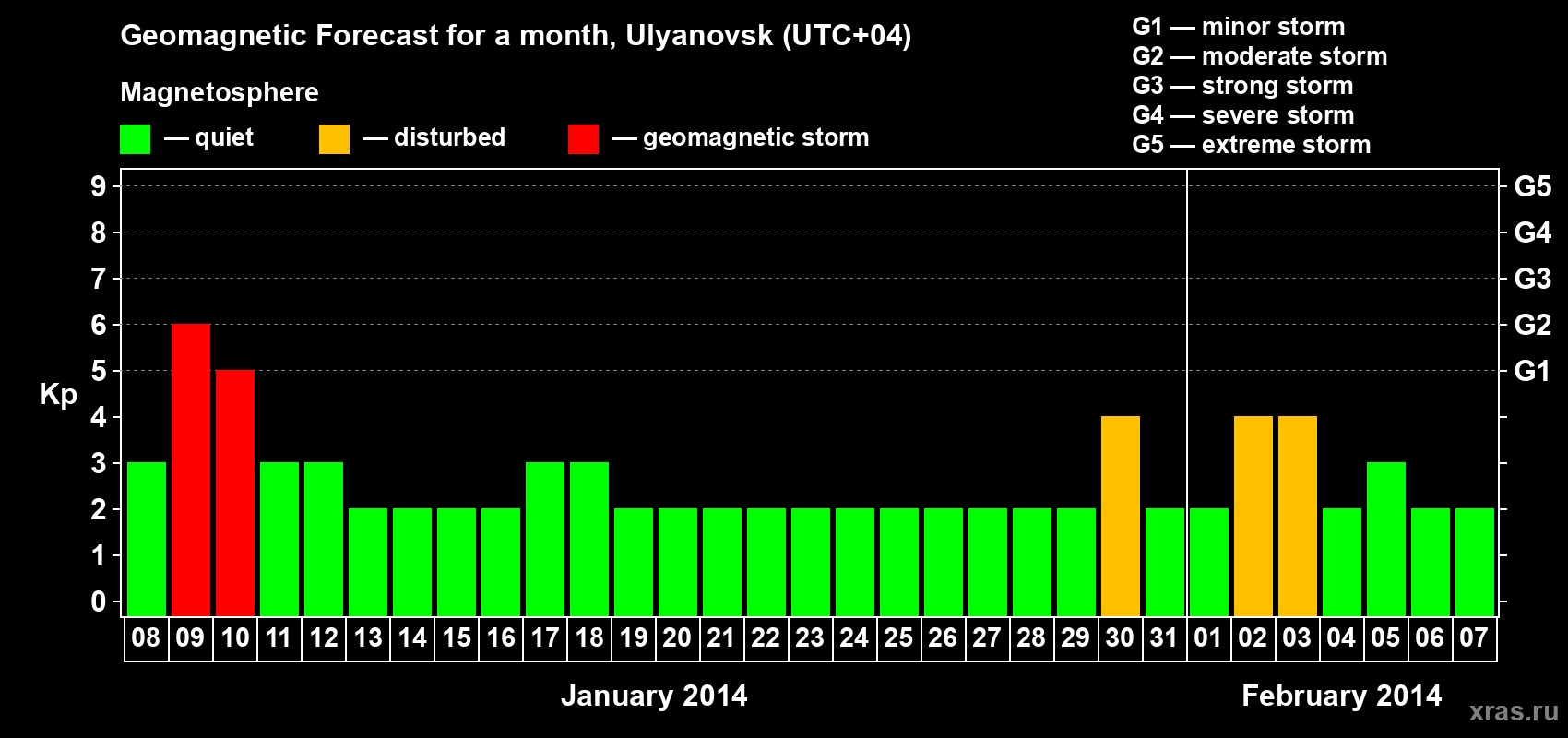The width and height of the screenshot is (1568, 738).
Task: Click the date label 04
Action: click(x=1341, y=637)
